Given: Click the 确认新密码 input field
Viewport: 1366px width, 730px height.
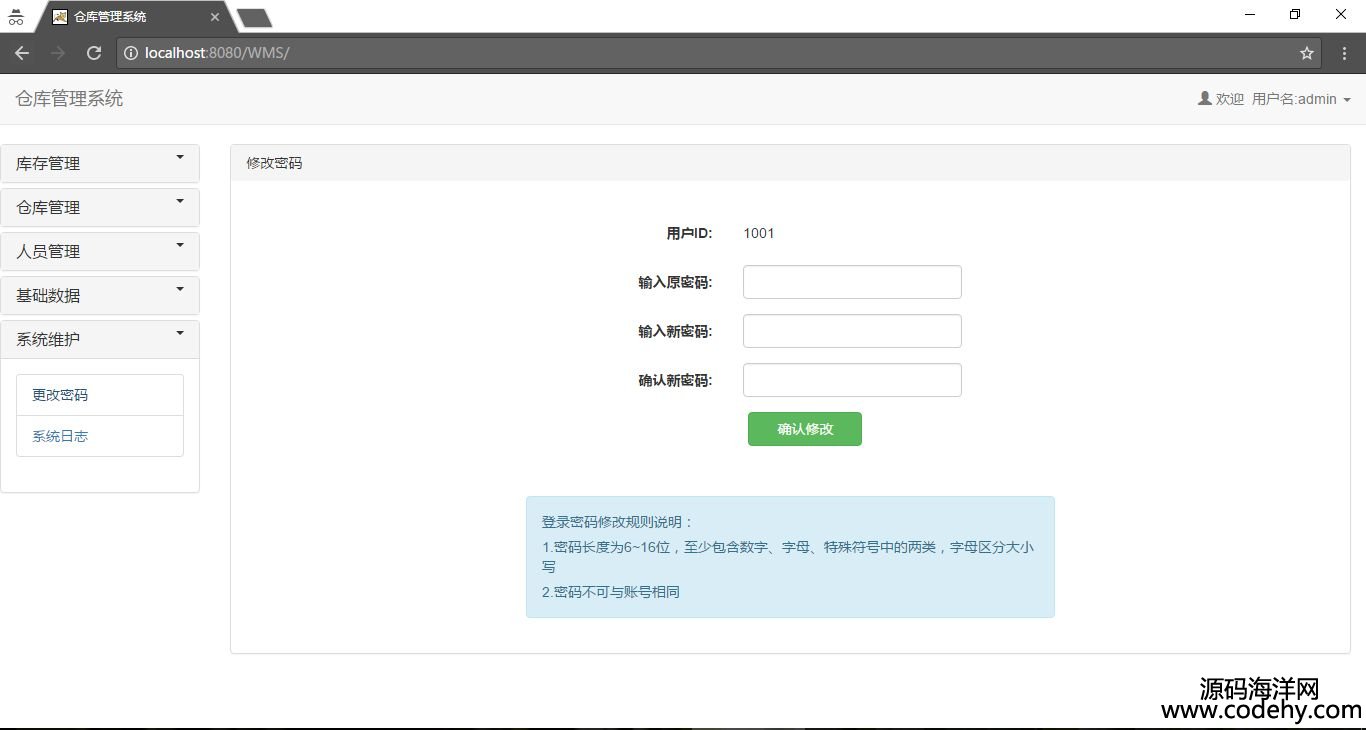Looking at the screenshot, I should [852, 380].
